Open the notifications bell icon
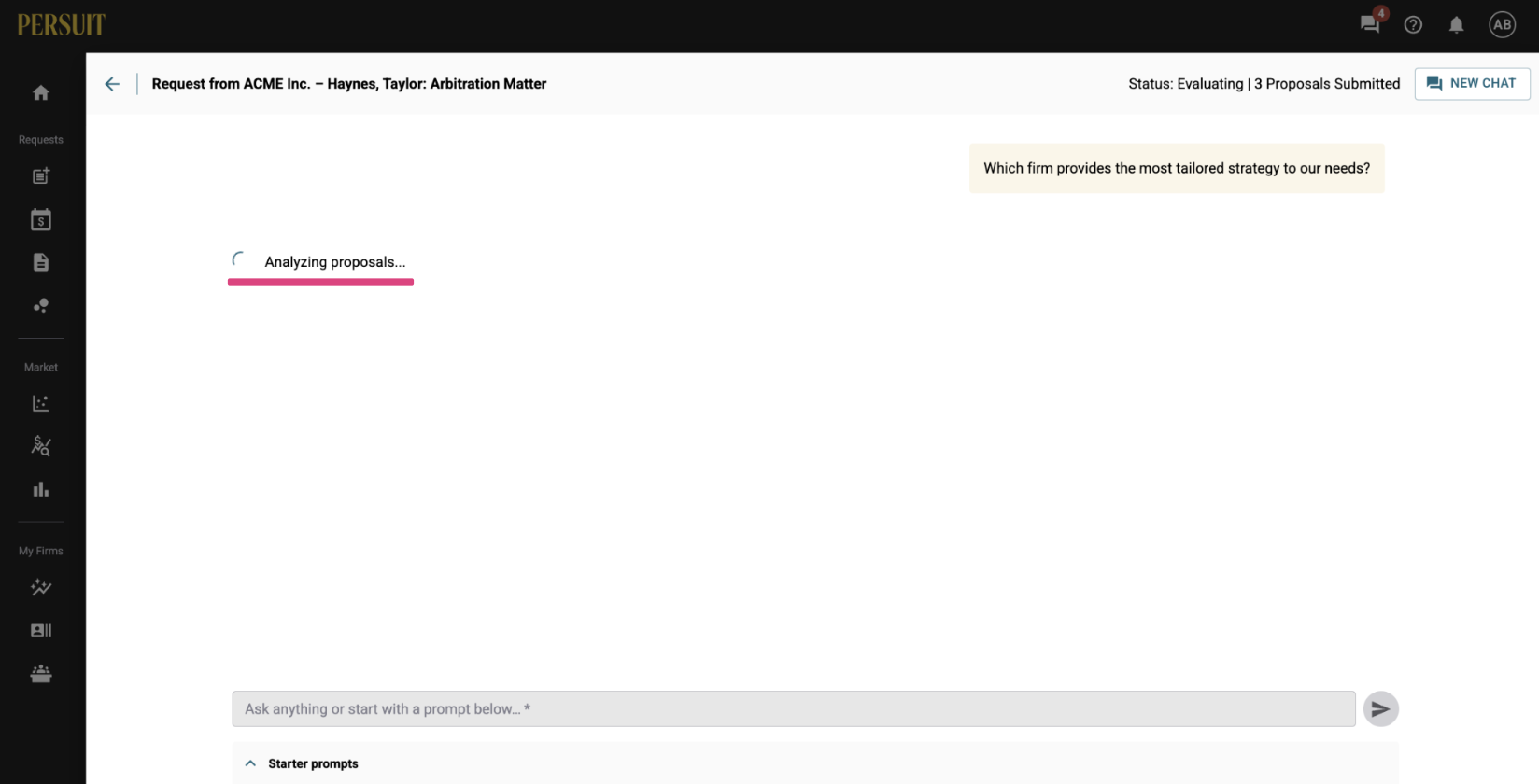This screenshot has height=784, width=1539. pos(1456,25)
